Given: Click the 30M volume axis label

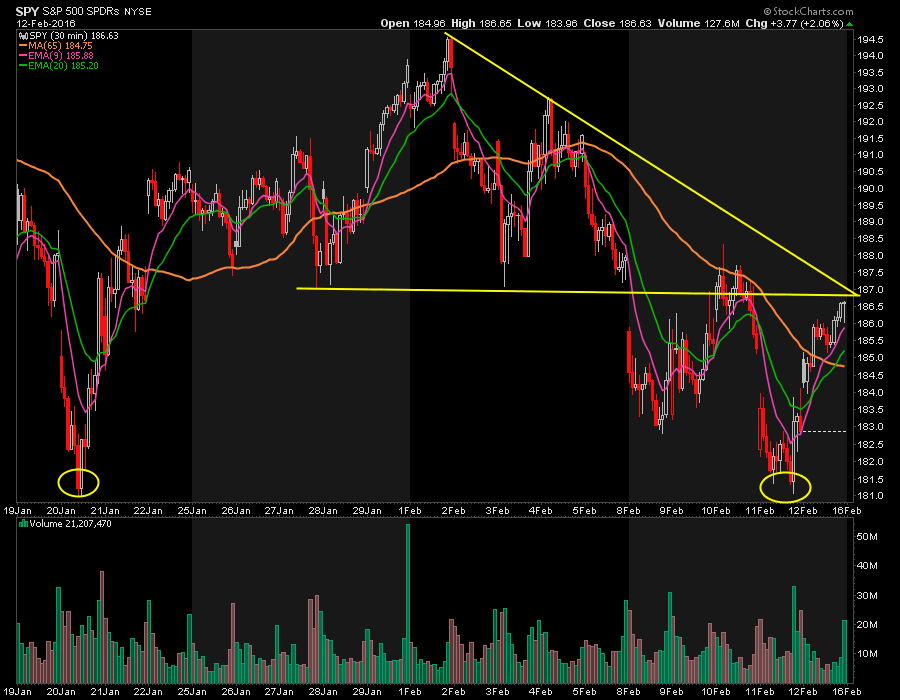Looking at the screenshot, I should click(867, 595).
